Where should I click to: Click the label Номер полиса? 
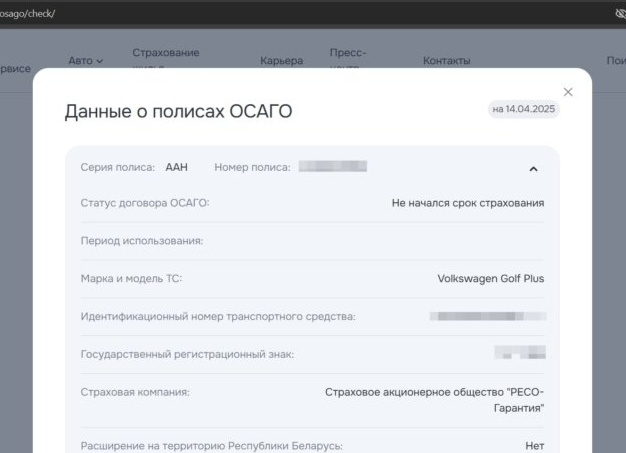click(x=252, y=167)
